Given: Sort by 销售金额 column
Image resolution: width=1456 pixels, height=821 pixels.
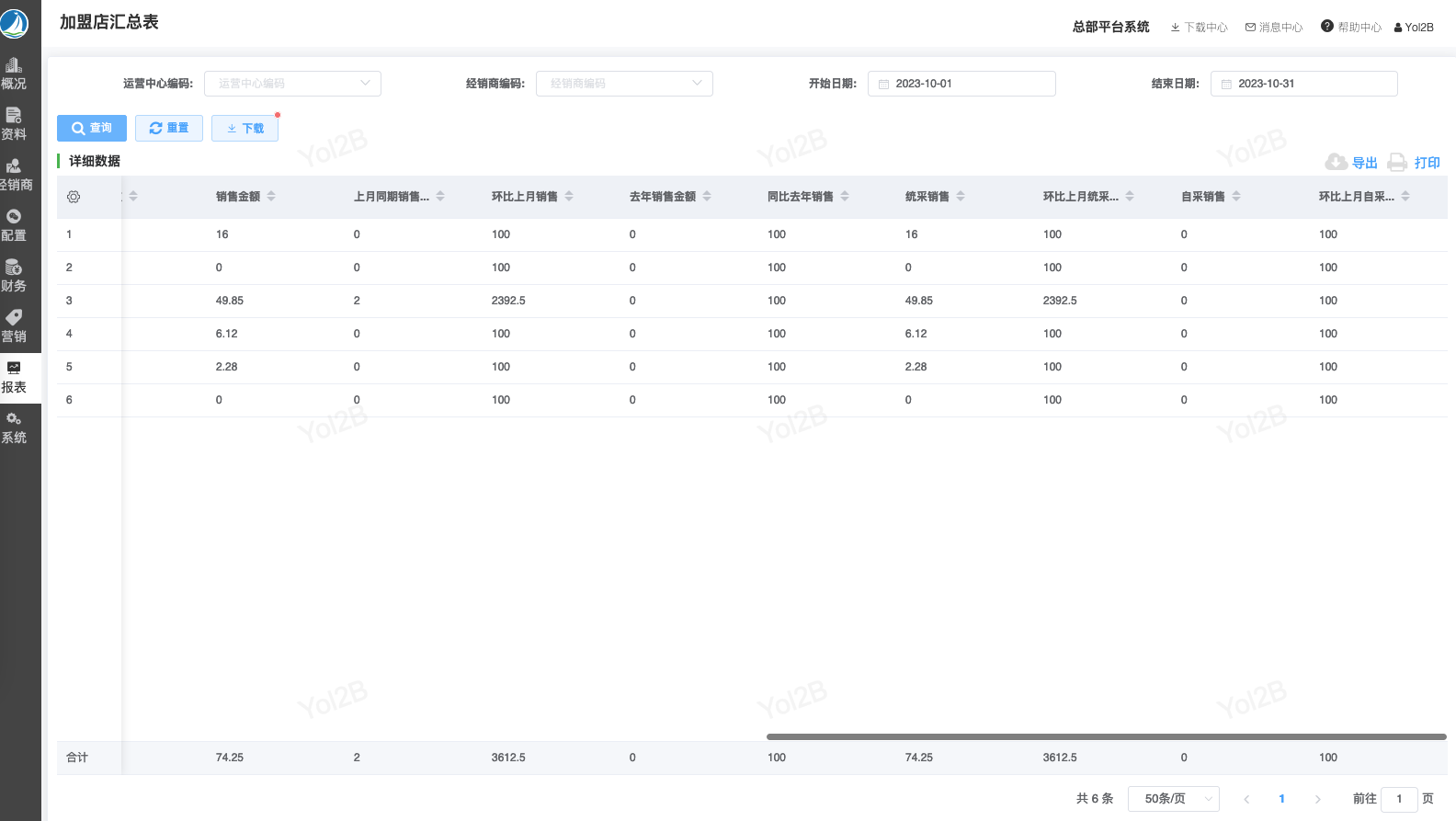Looking at the screenshot, I should coord(271,197).
